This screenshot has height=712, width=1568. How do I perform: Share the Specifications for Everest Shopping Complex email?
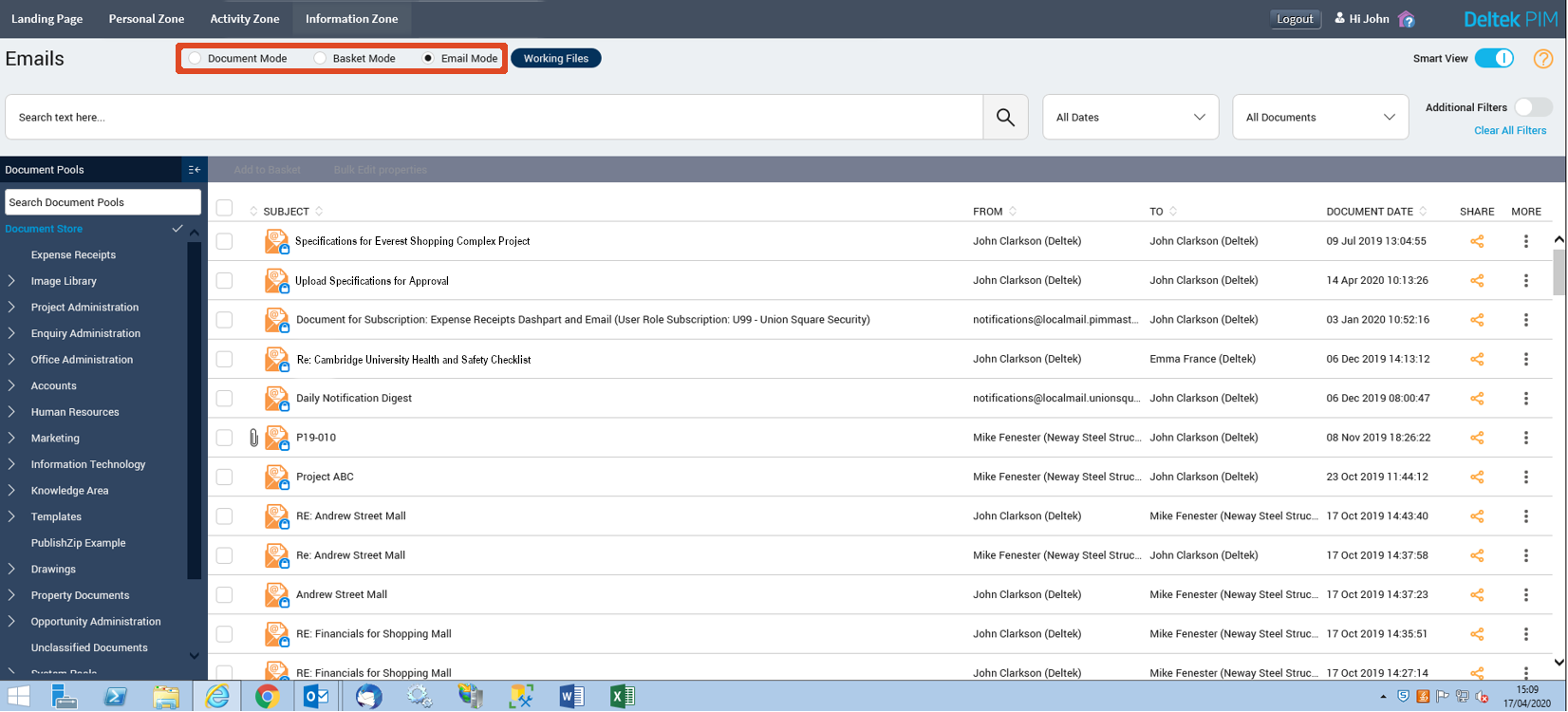1477,241
